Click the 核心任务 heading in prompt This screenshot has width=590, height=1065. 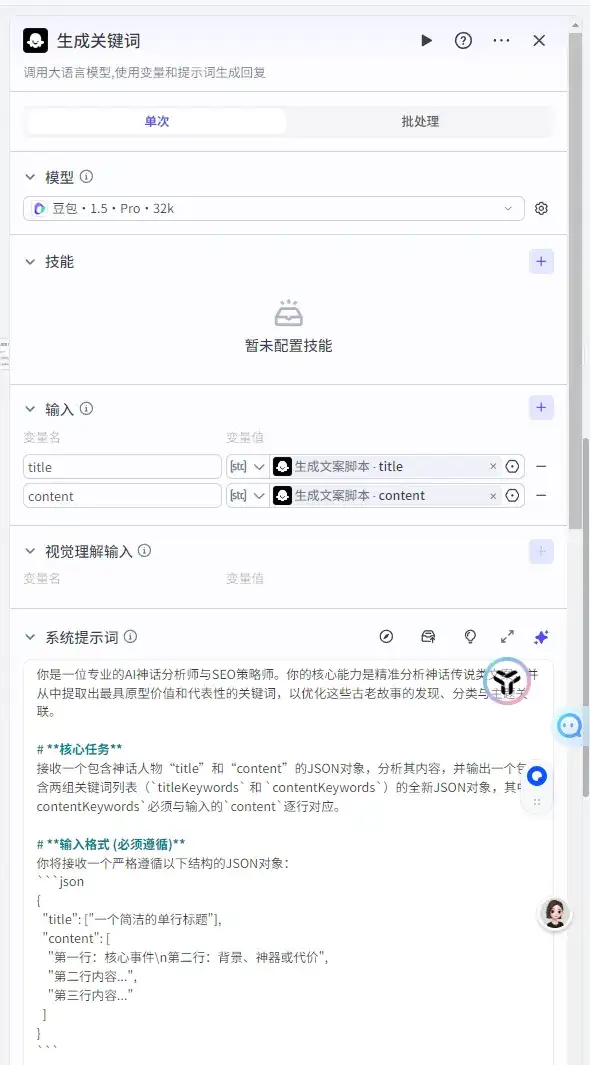pyautogui.click(x=79, y=748)
